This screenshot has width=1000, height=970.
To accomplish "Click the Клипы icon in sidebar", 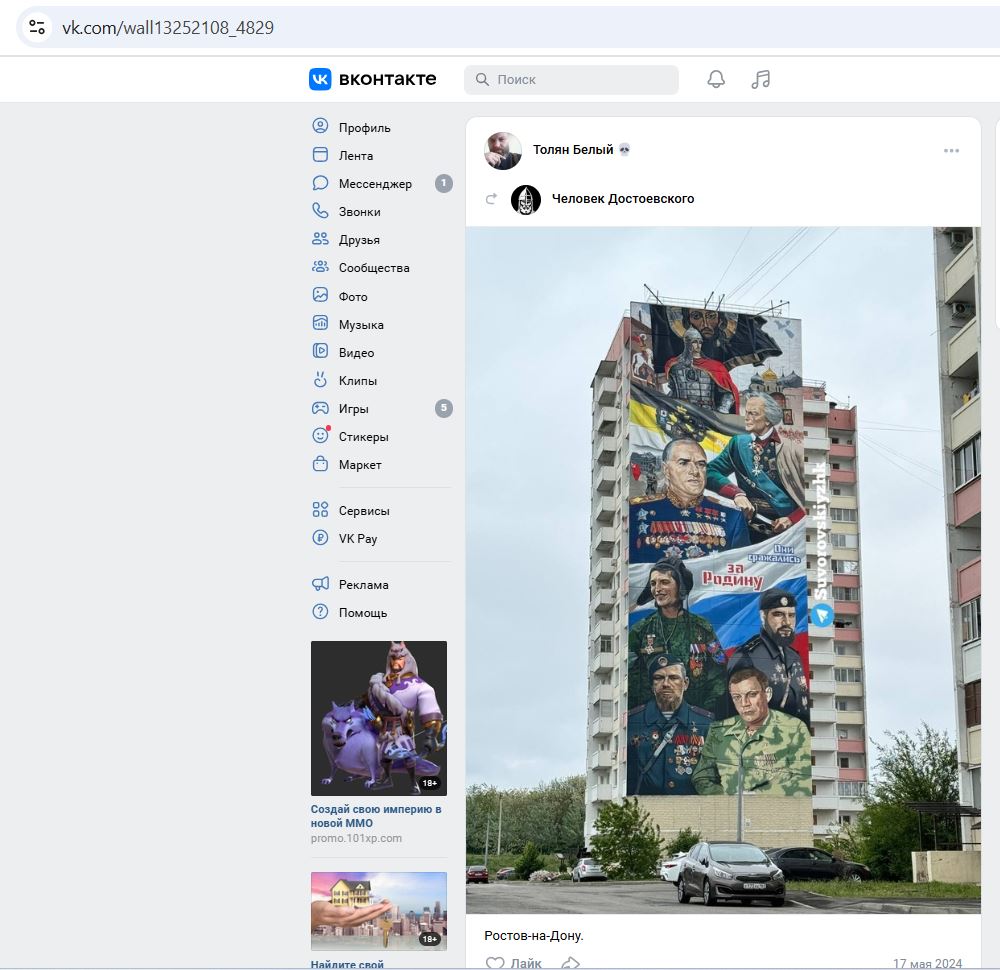I will (320, 379).
